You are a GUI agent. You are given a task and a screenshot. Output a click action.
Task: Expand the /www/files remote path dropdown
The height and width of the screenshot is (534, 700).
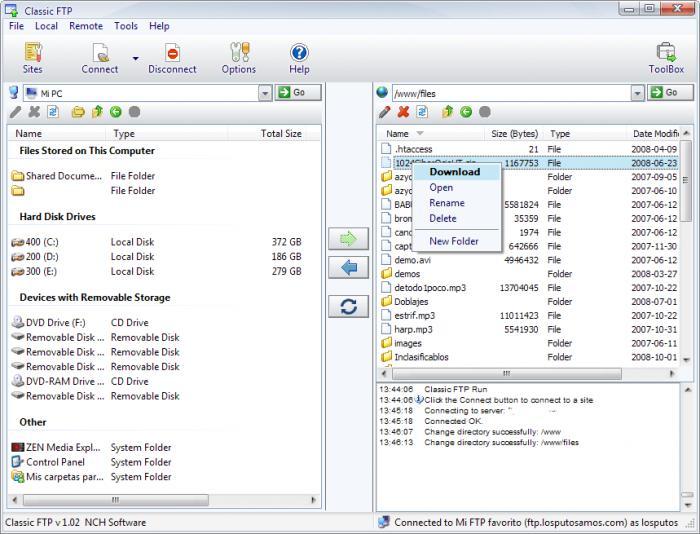point(638,93)
